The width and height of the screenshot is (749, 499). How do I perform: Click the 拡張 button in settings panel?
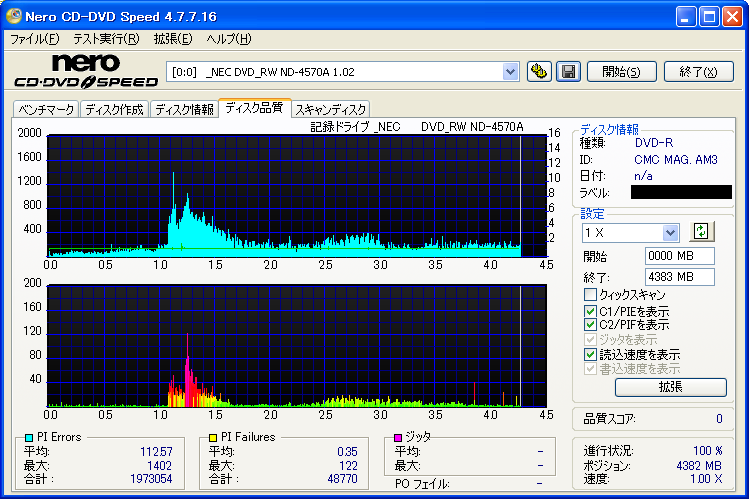click(x=671, y=387)
